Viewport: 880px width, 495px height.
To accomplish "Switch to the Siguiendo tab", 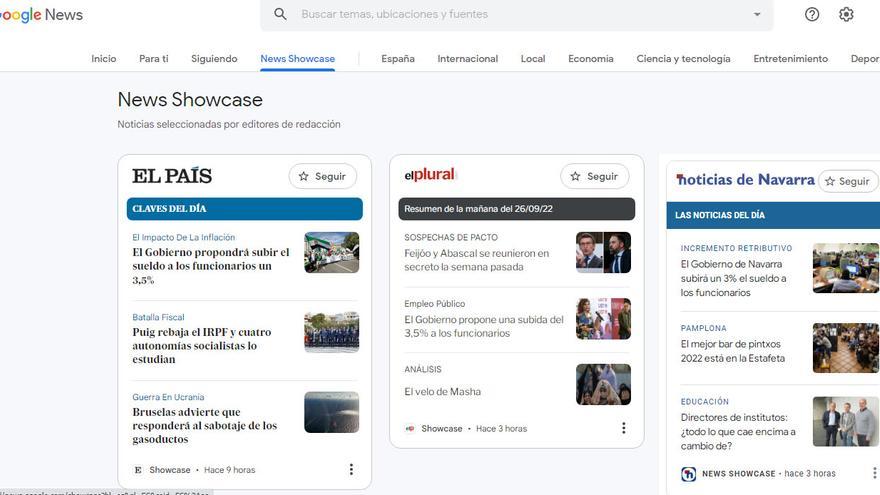I will click(214, 58).
